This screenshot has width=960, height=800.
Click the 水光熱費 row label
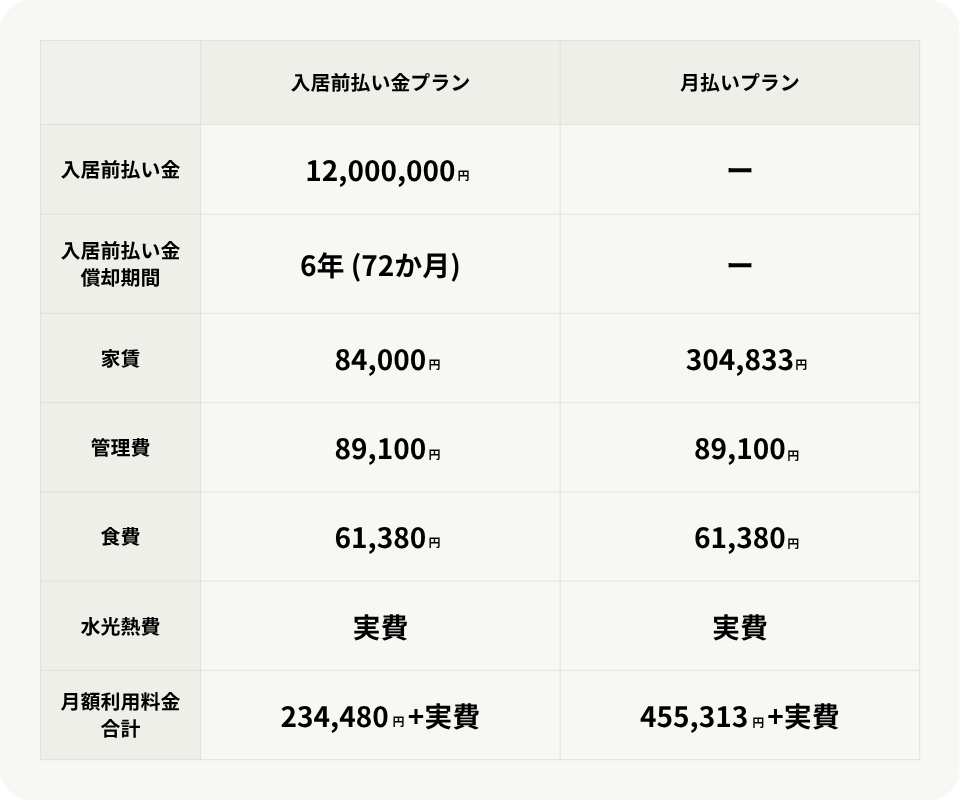120,627
